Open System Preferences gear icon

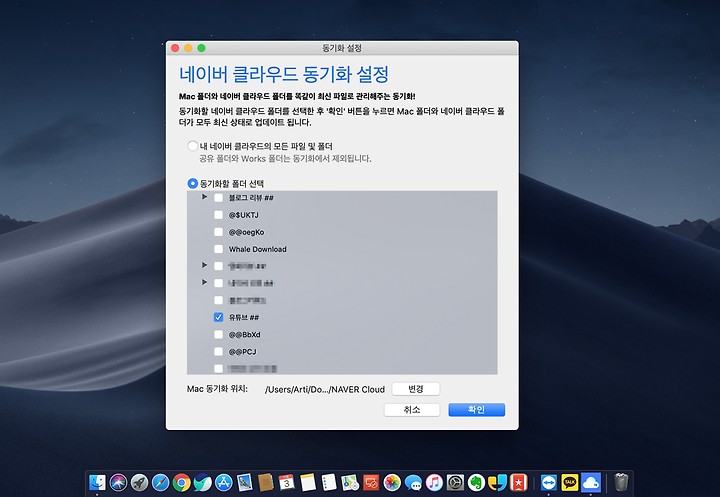pyautogui.click(x=456, y=483)
